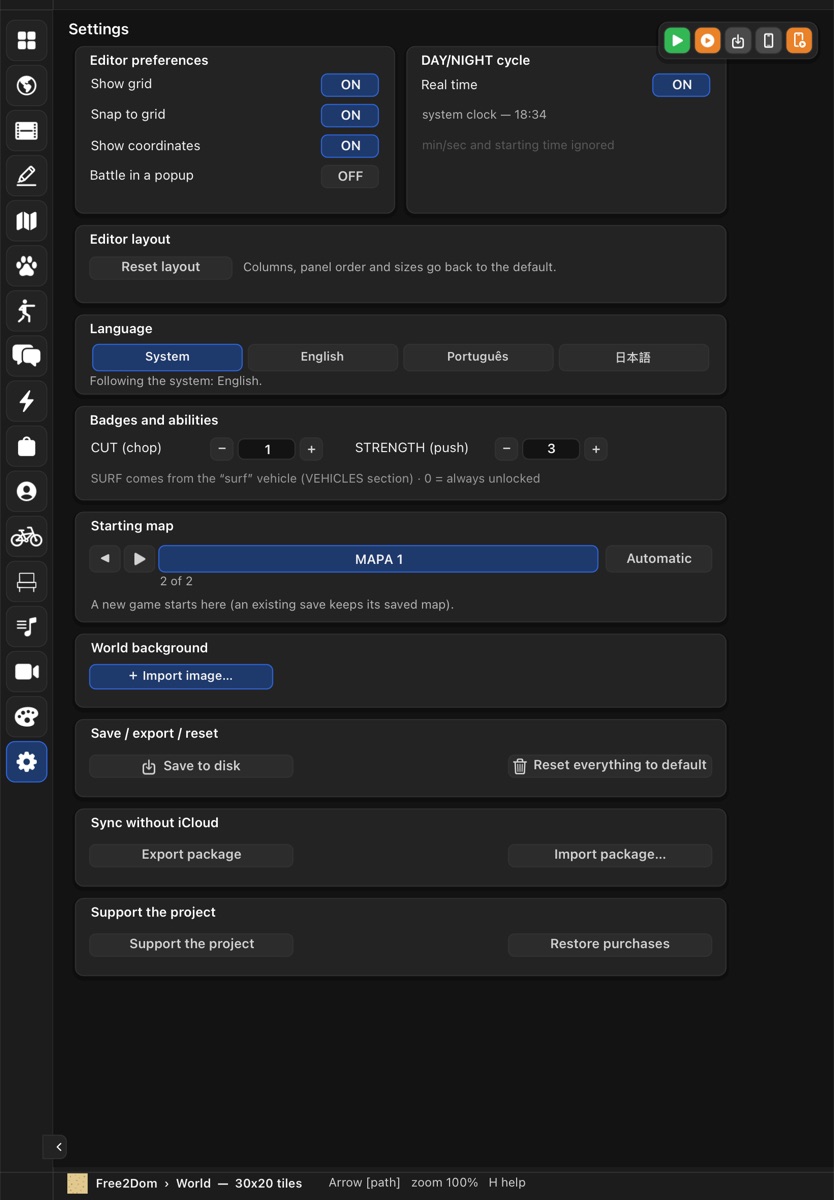The height and width of the screenshot is (1200, 834).
Task: Click Import image for world background
Action: (x=181, y=677)
